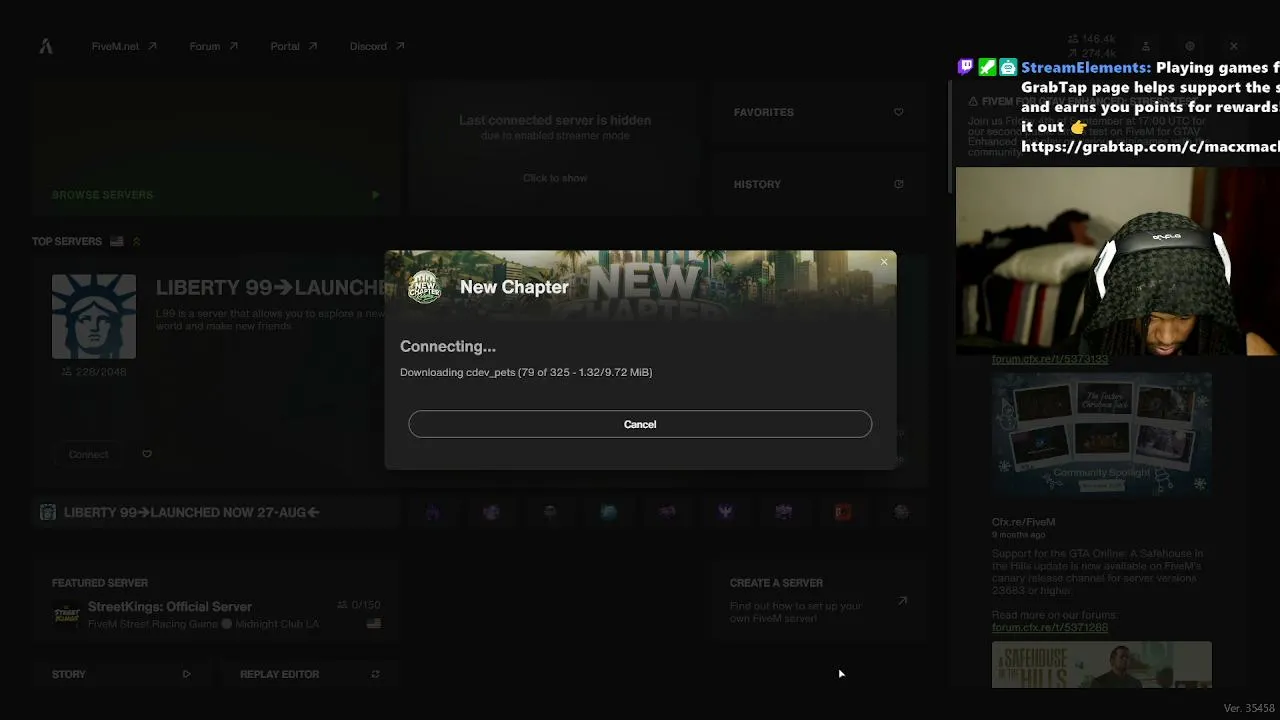
Task: Select the seventh server icon right of the Liberty 99 row
Action: click(784, 512)
